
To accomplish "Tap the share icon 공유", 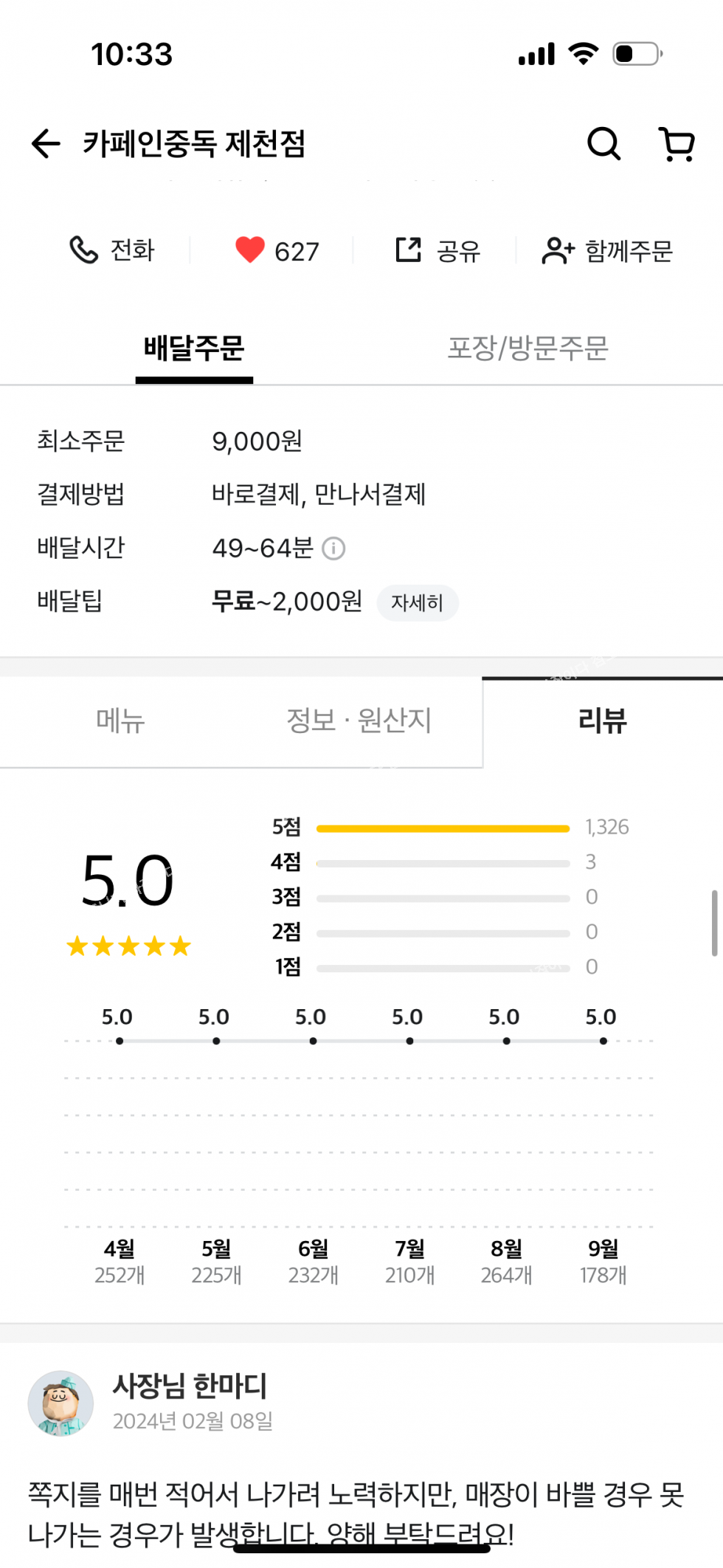I will (x=408, y=250).
